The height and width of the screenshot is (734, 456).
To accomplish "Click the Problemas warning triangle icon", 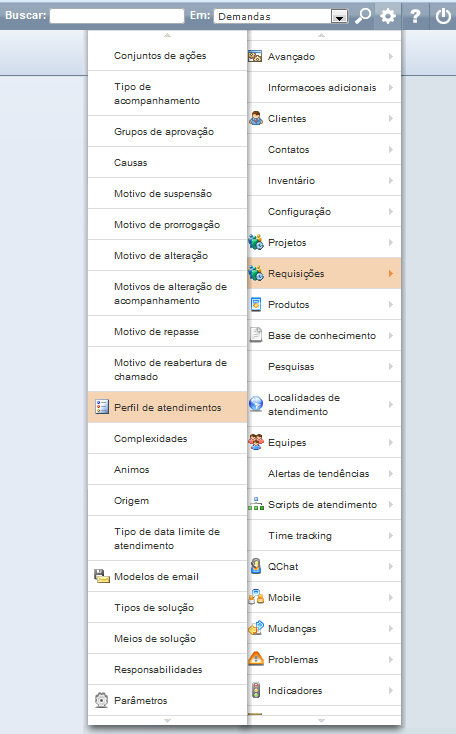I will click(256, 659).
